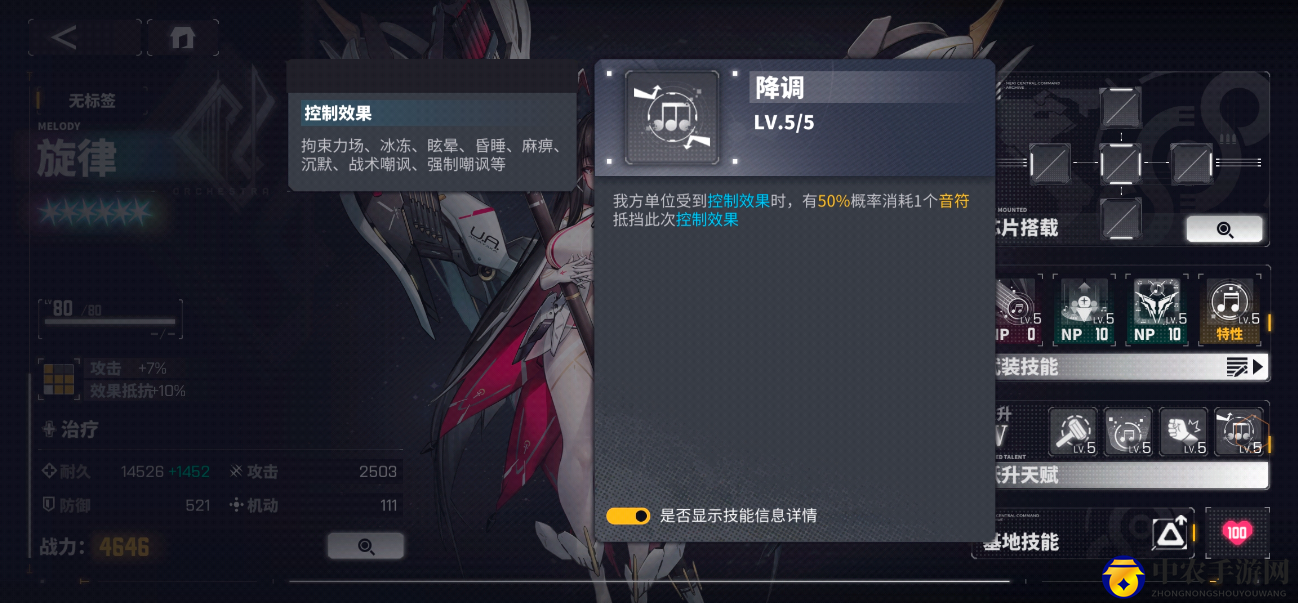The height and width of the screenshot is (603, 1298).
Task: Select the skull armor skill NP 10
Action: click(1158, 311)
